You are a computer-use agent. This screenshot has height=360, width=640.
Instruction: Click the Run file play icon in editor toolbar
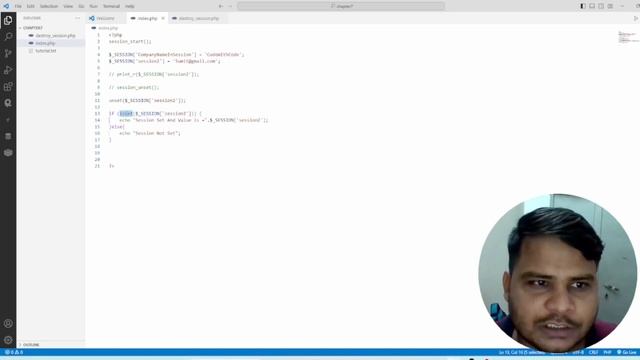(x=636, y=18)
